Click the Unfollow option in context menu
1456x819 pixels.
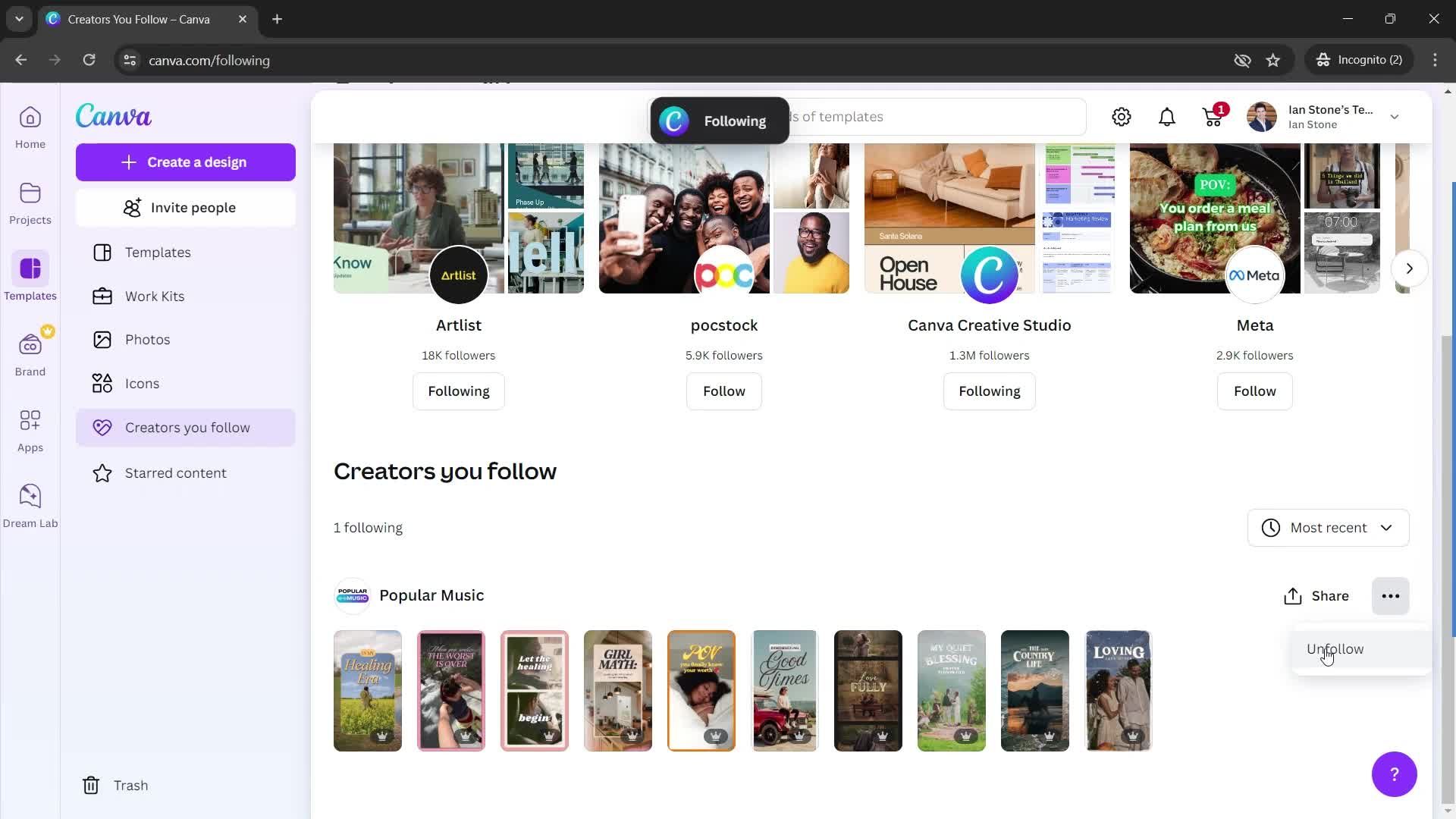1335,648
